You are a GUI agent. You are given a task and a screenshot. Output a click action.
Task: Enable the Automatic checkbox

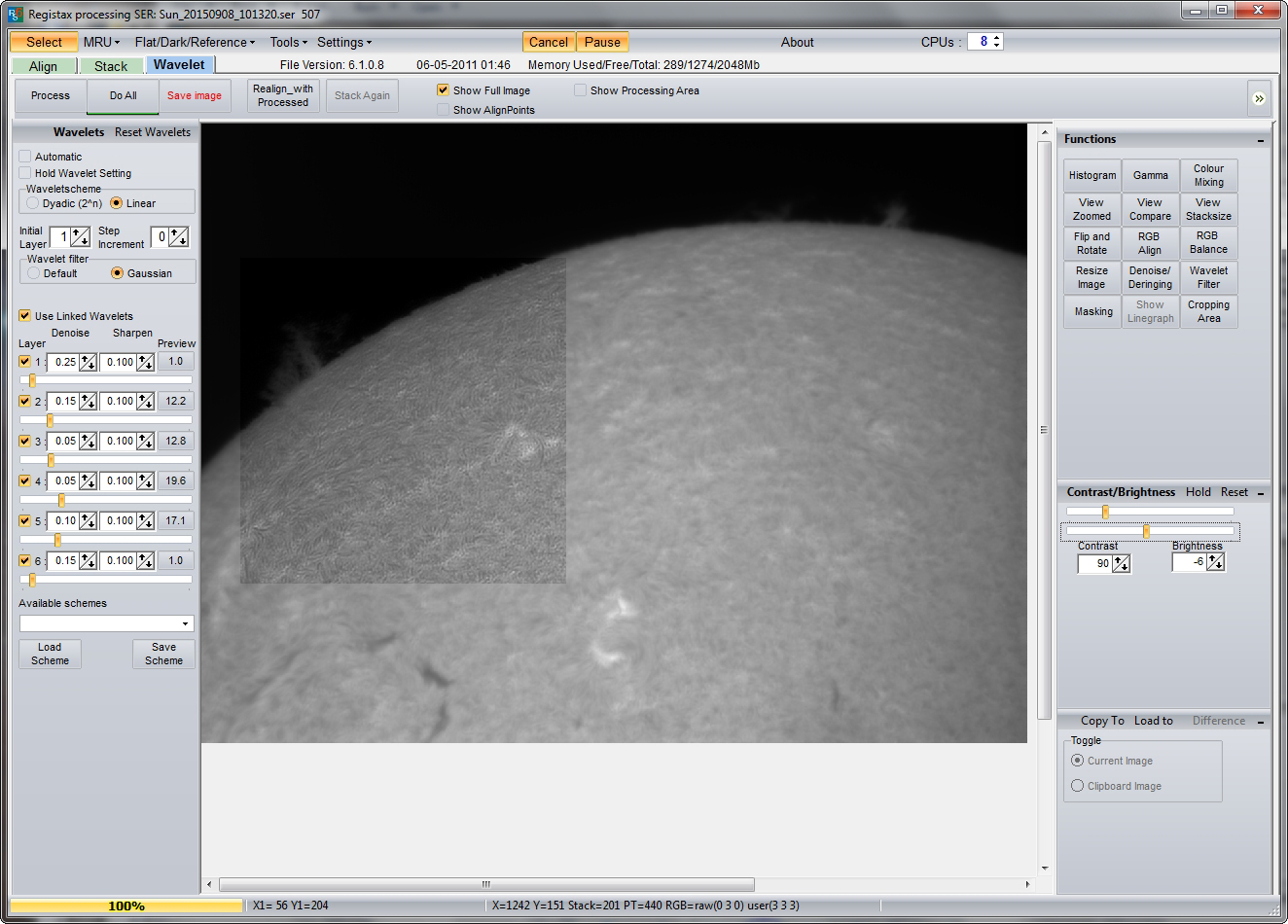[x=25, y=157]
